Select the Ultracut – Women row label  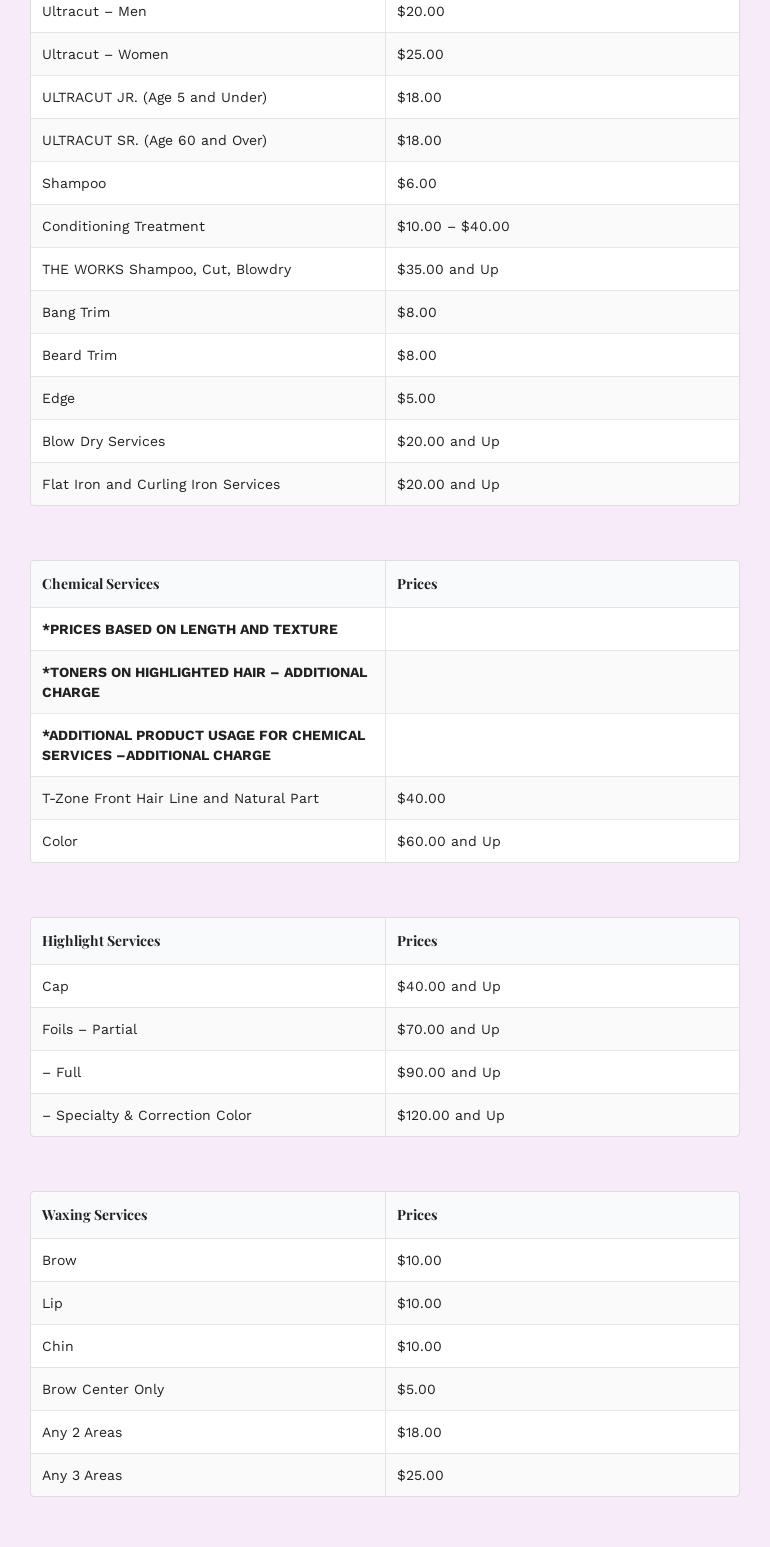click(x=105, y=54)
